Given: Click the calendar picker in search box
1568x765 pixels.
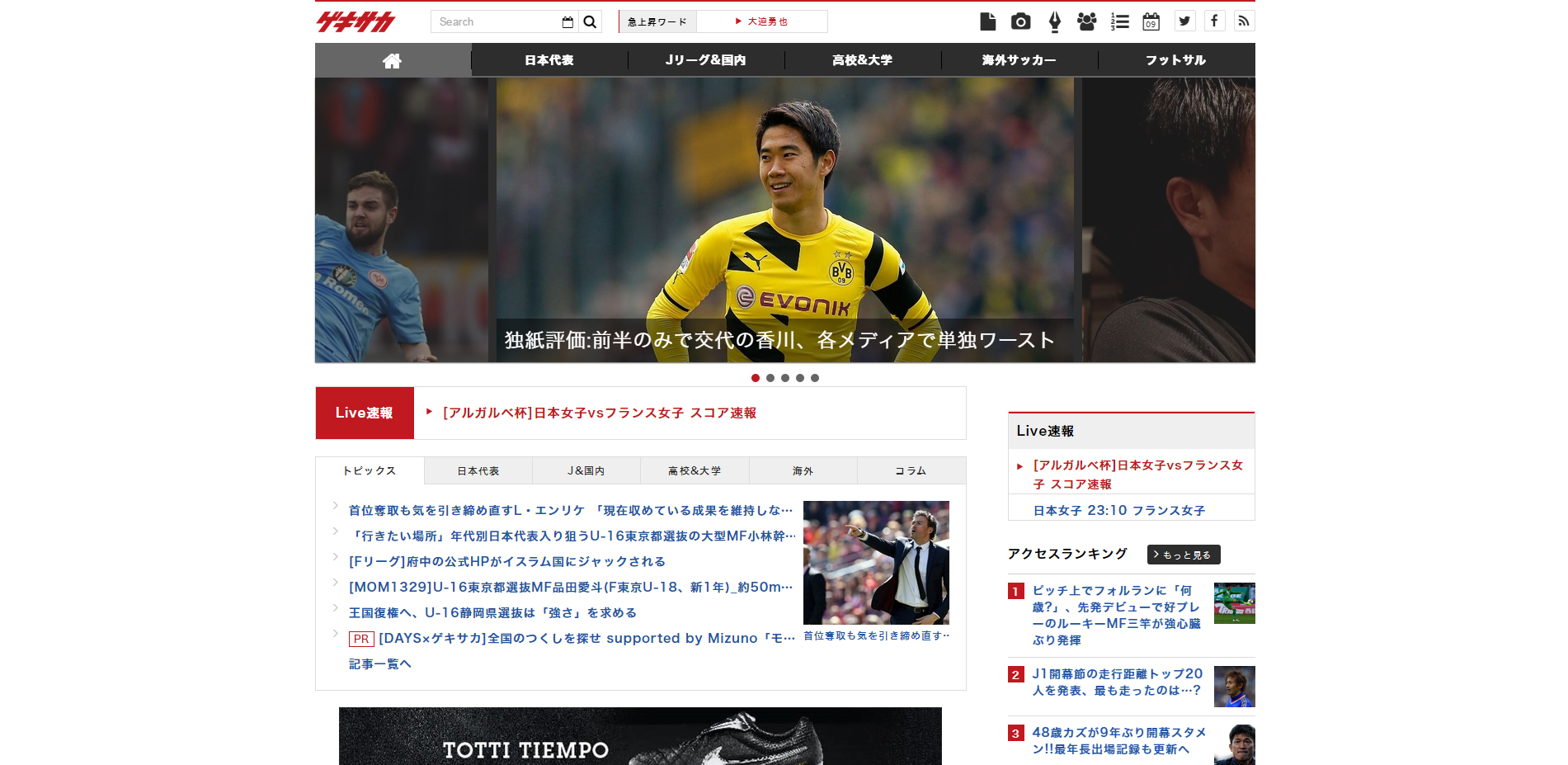Looking at the screenshot, I should coord(567,22).
